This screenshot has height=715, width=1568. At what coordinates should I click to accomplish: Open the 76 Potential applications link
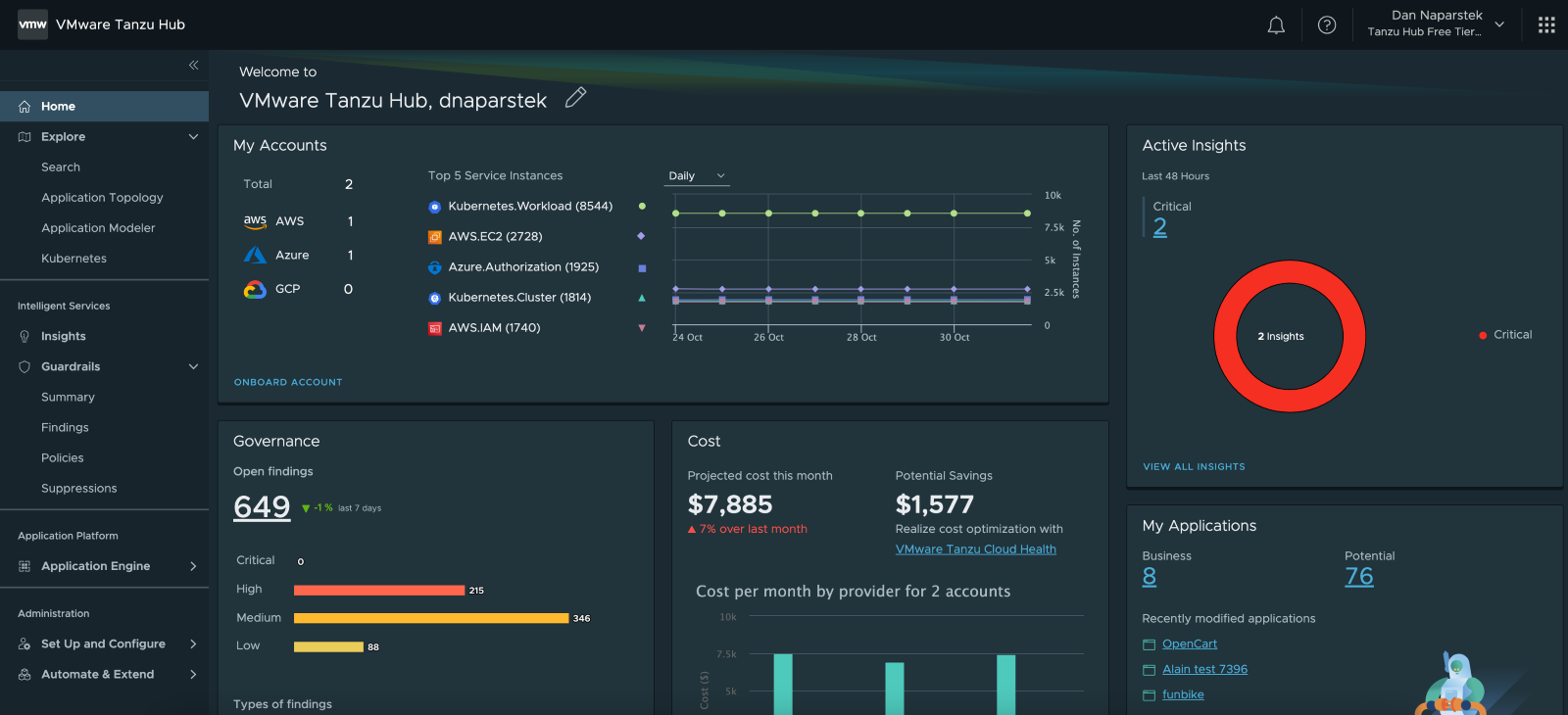[x=1359, y=577]
